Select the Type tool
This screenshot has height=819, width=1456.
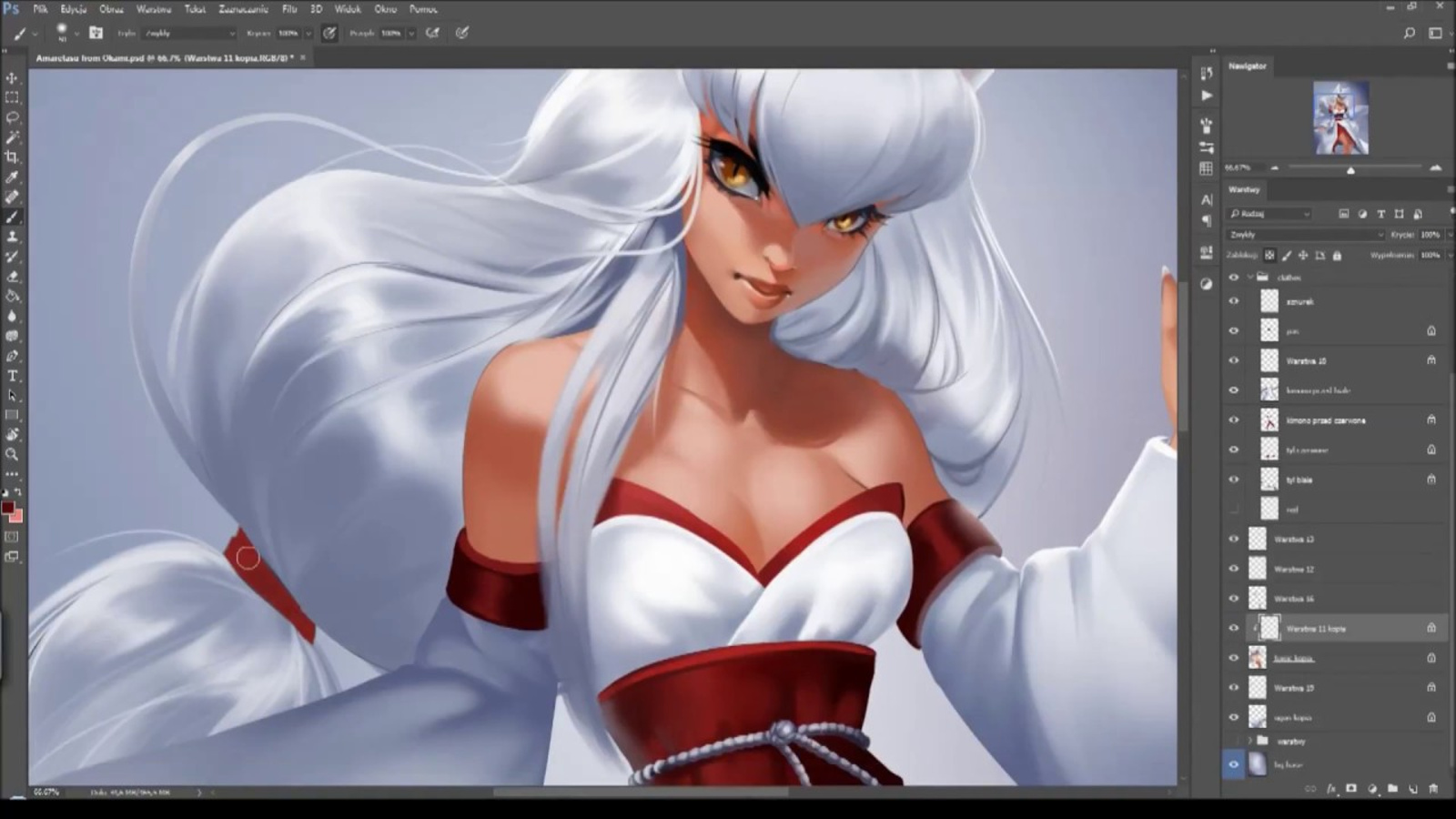click(12, 376)
